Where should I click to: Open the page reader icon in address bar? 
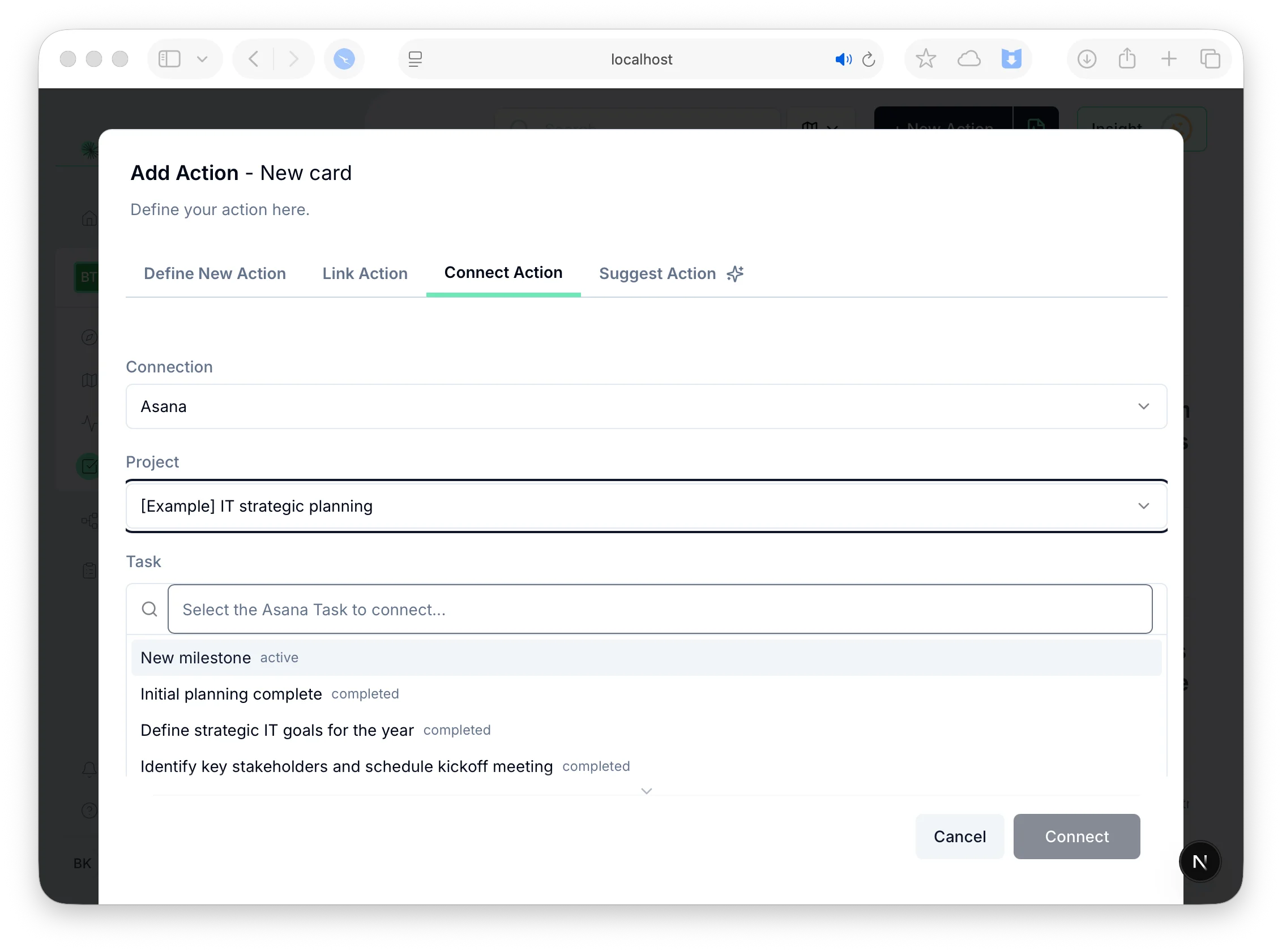pyautogui.click(x=415, y=59)
